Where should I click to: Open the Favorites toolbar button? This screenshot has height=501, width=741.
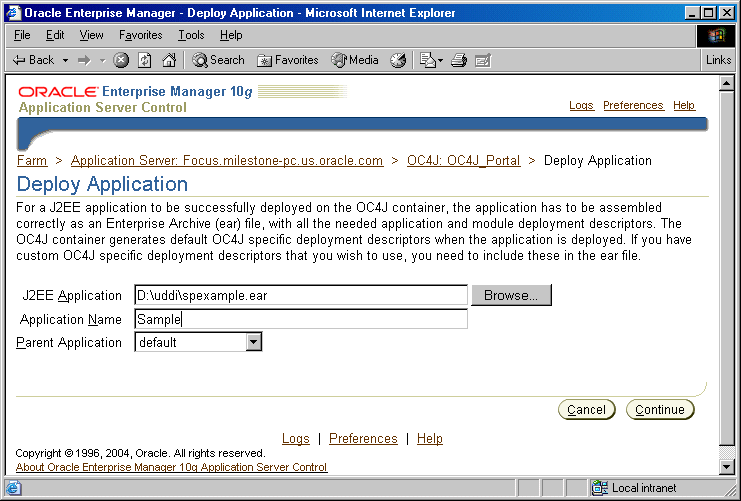(x=288, y=60)
